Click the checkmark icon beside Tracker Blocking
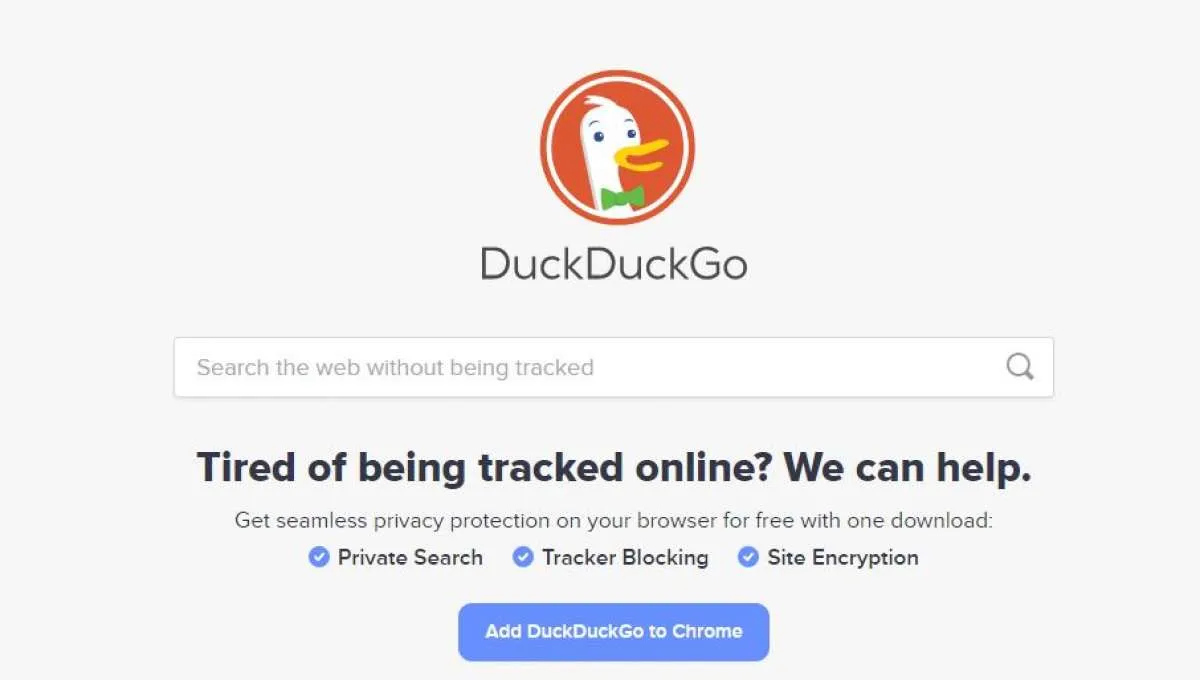The height and width of the screenshot is (680, 1200). click(x=523, y=557)
